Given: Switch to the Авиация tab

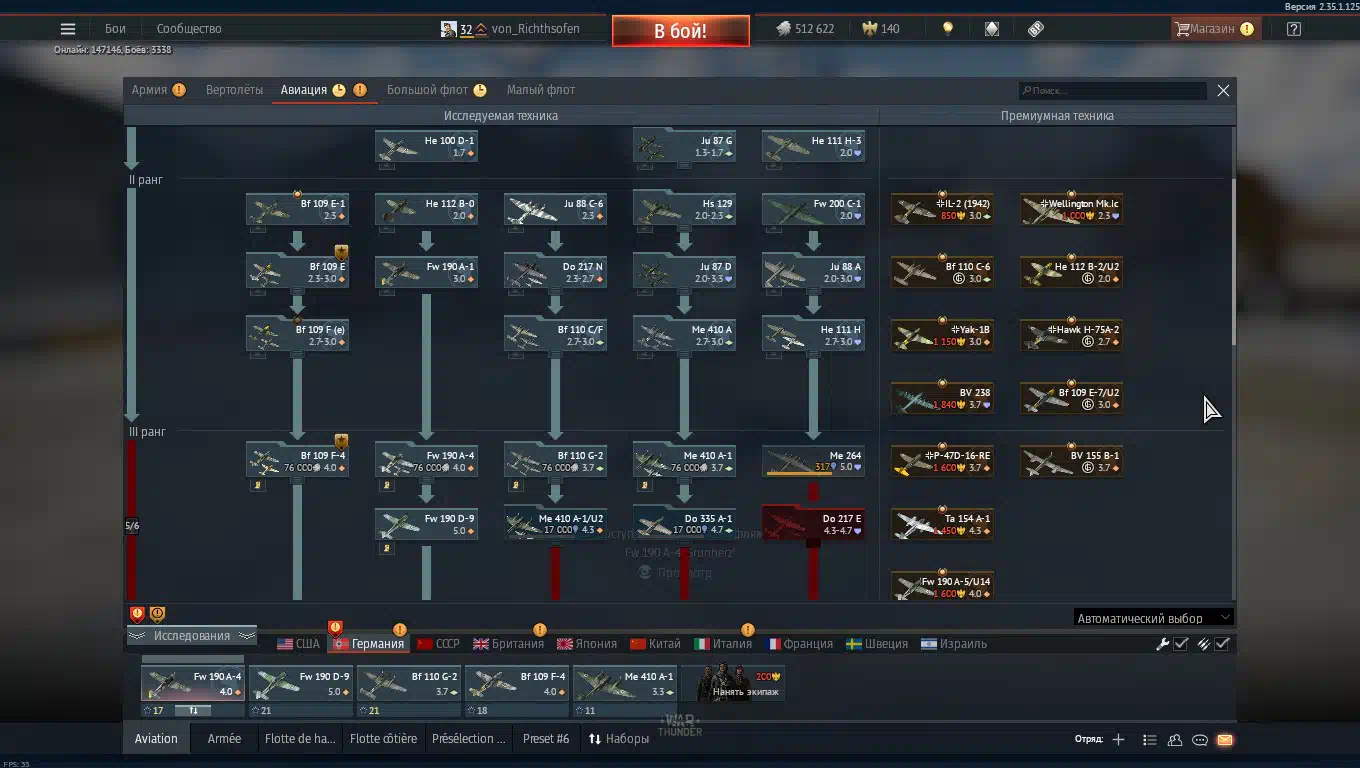Looking at the screenshot, I should [323, 90].
